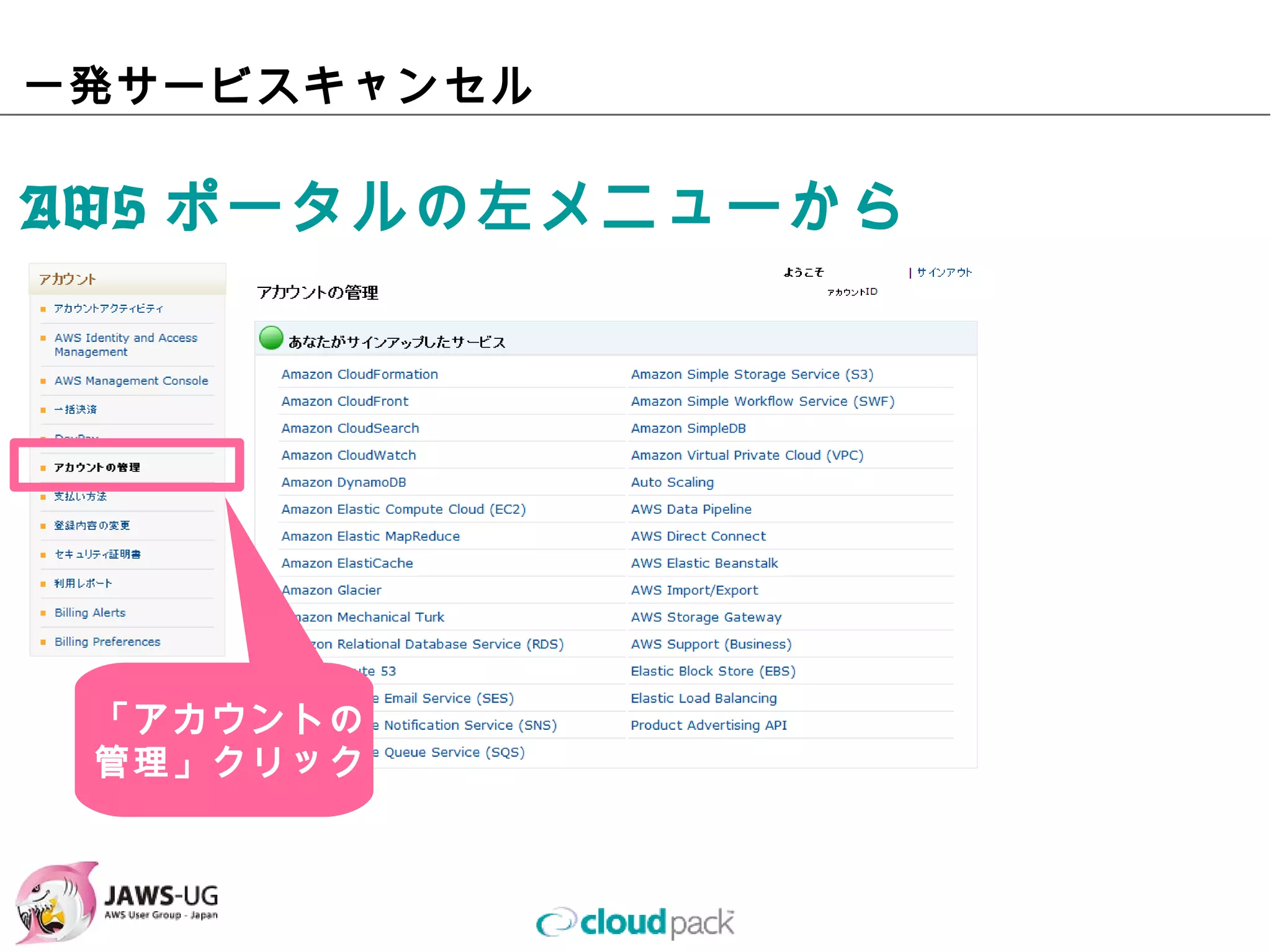Open AWS Data Pipeline link

691,510
